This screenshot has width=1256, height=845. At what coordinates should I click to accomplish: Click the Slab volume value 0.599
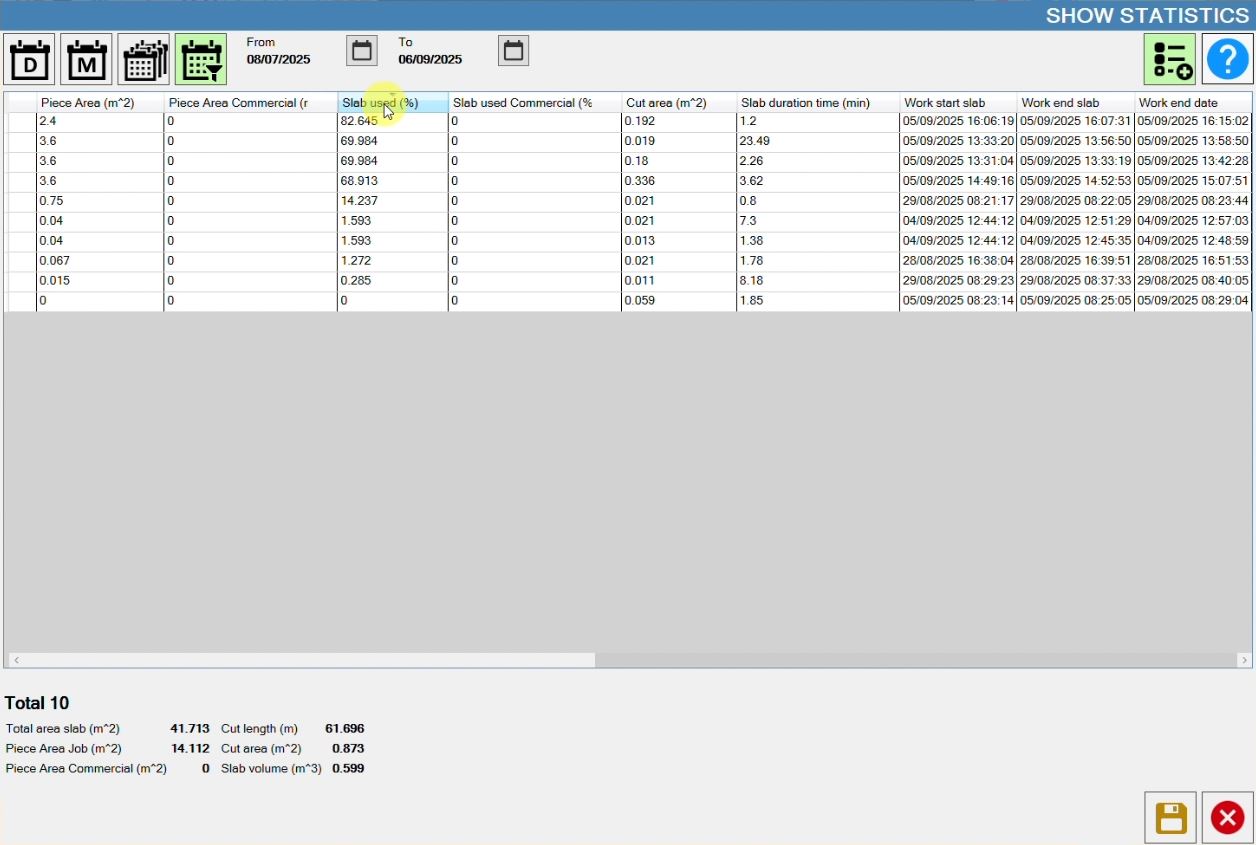pyautogui.click(x=348, y=769)
